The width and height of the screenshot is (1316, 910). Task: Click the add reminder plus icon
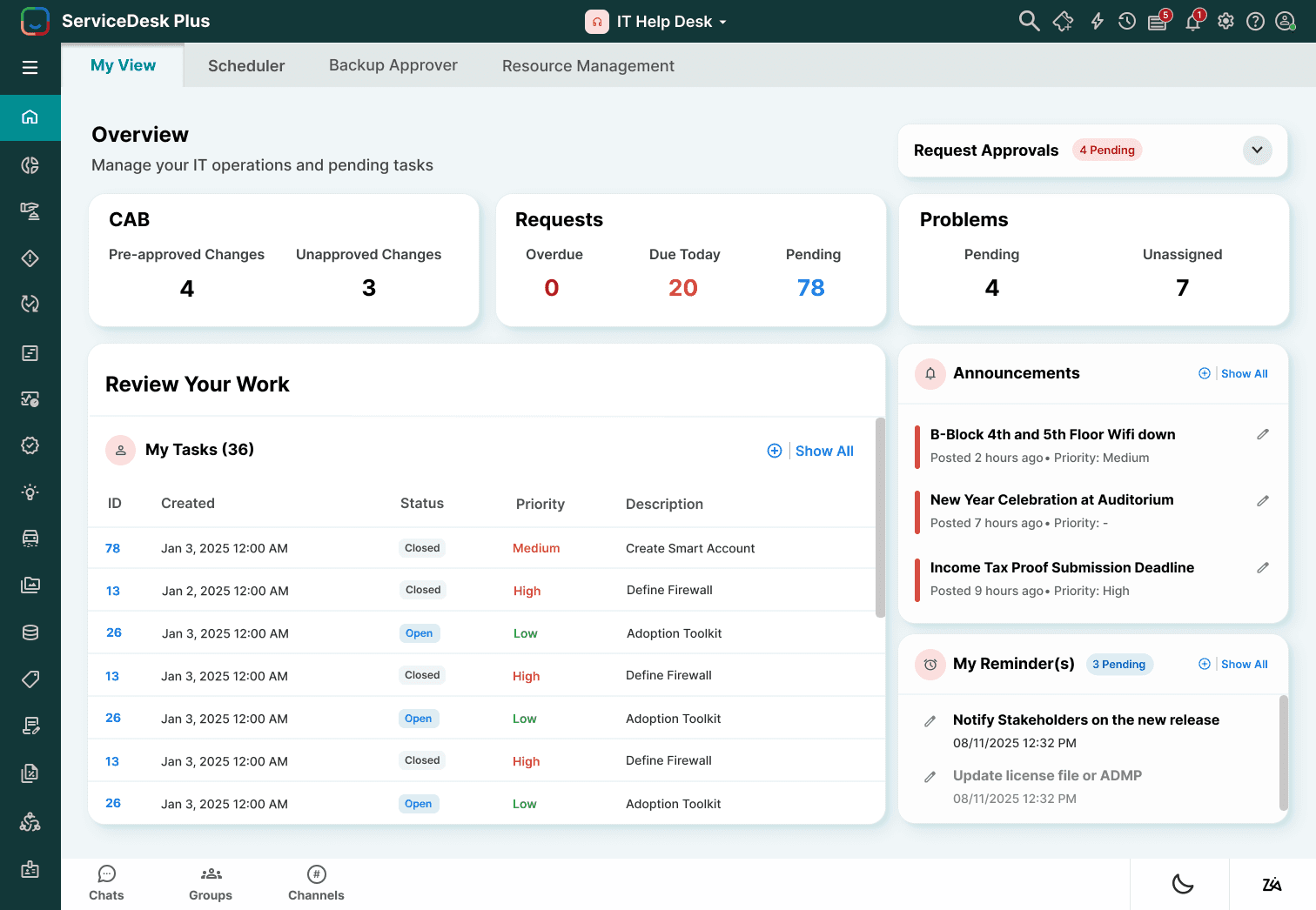(1205, 664)
